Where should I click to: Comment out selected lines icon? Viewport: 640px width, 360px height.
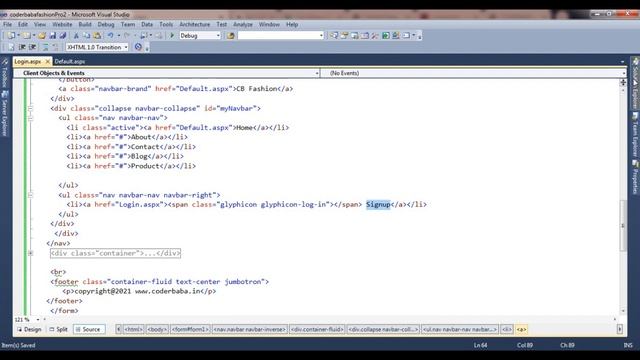[x=45, y=47]
